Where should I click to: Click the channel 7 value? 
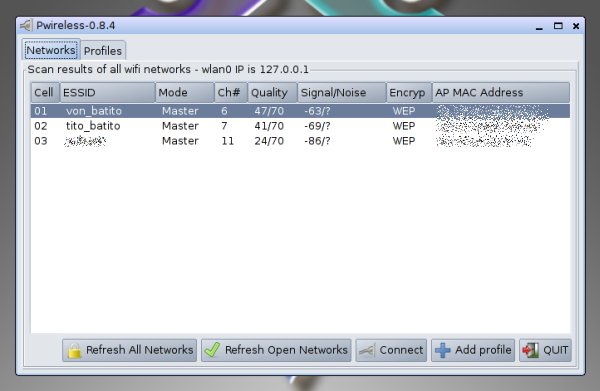point(224,126)
